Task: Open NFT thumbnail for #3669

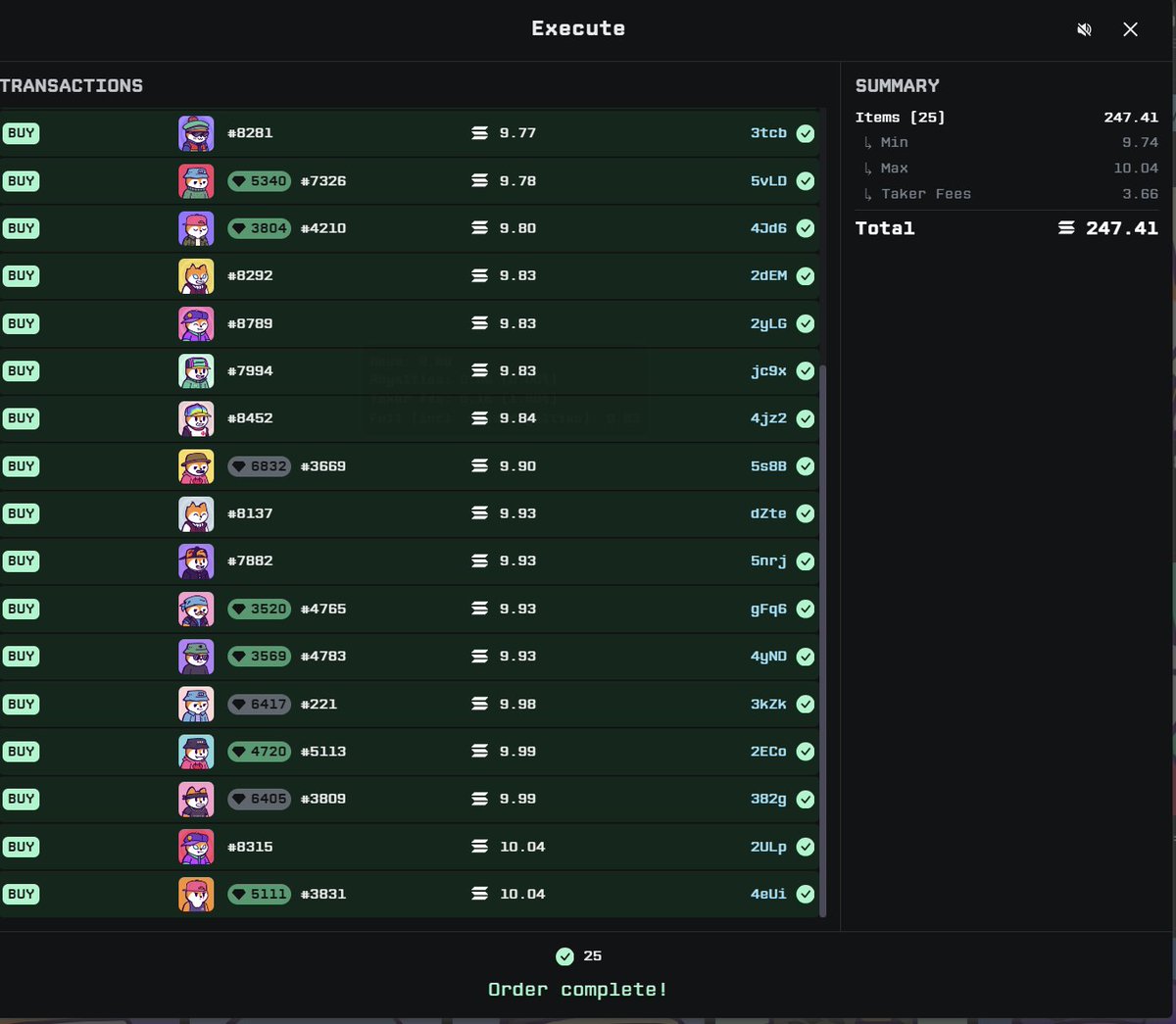Action: click(x=196, y=466)
